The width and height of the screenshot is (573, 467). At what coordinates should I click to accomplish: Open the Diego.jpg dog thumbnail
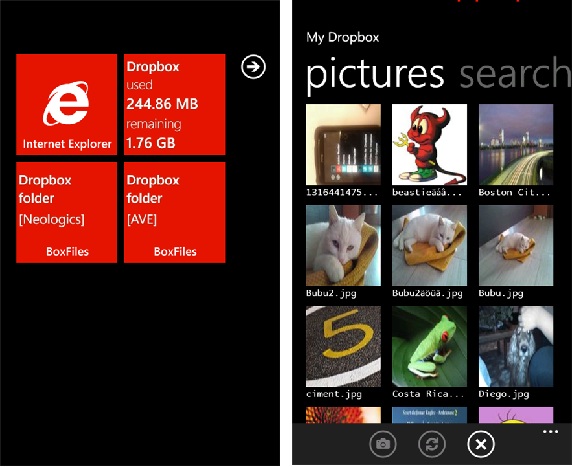(x=516, y=346)
